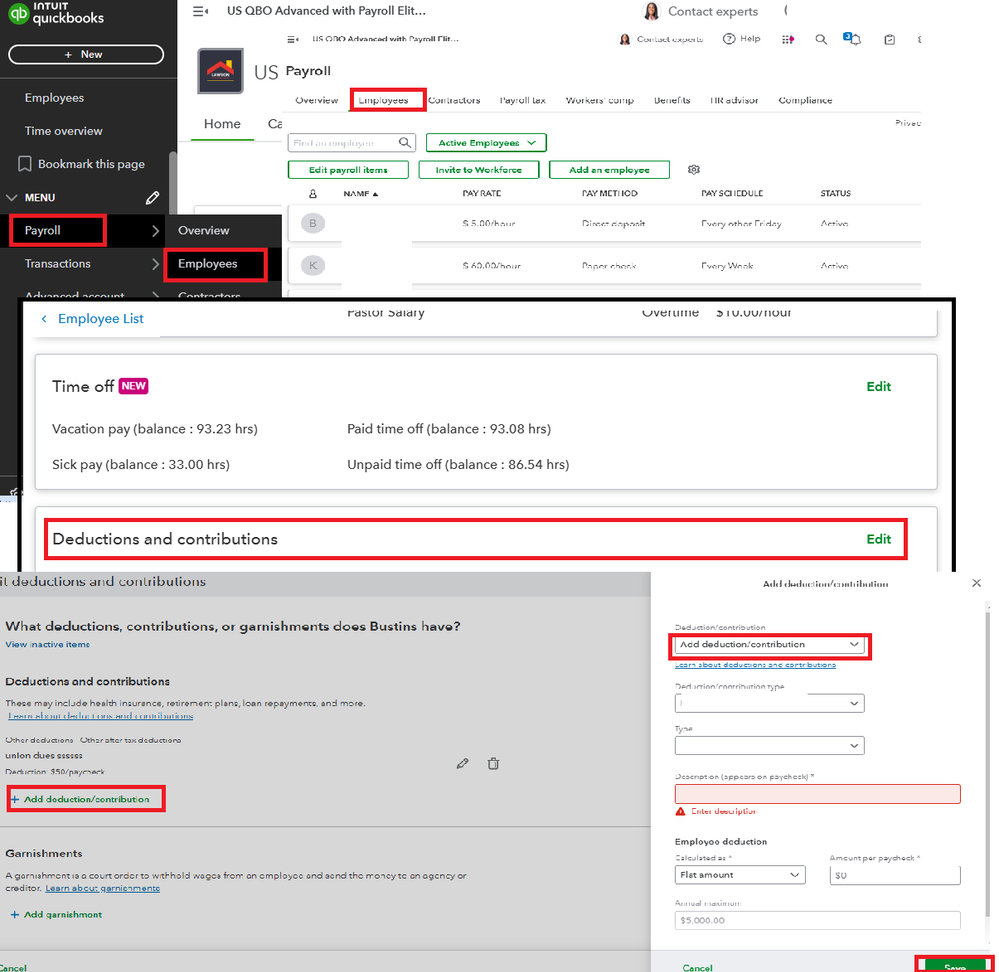The image size is (999, 972).
Task: Click the bookmark icon beside Bookmark this page
Action: click(25, 164)
